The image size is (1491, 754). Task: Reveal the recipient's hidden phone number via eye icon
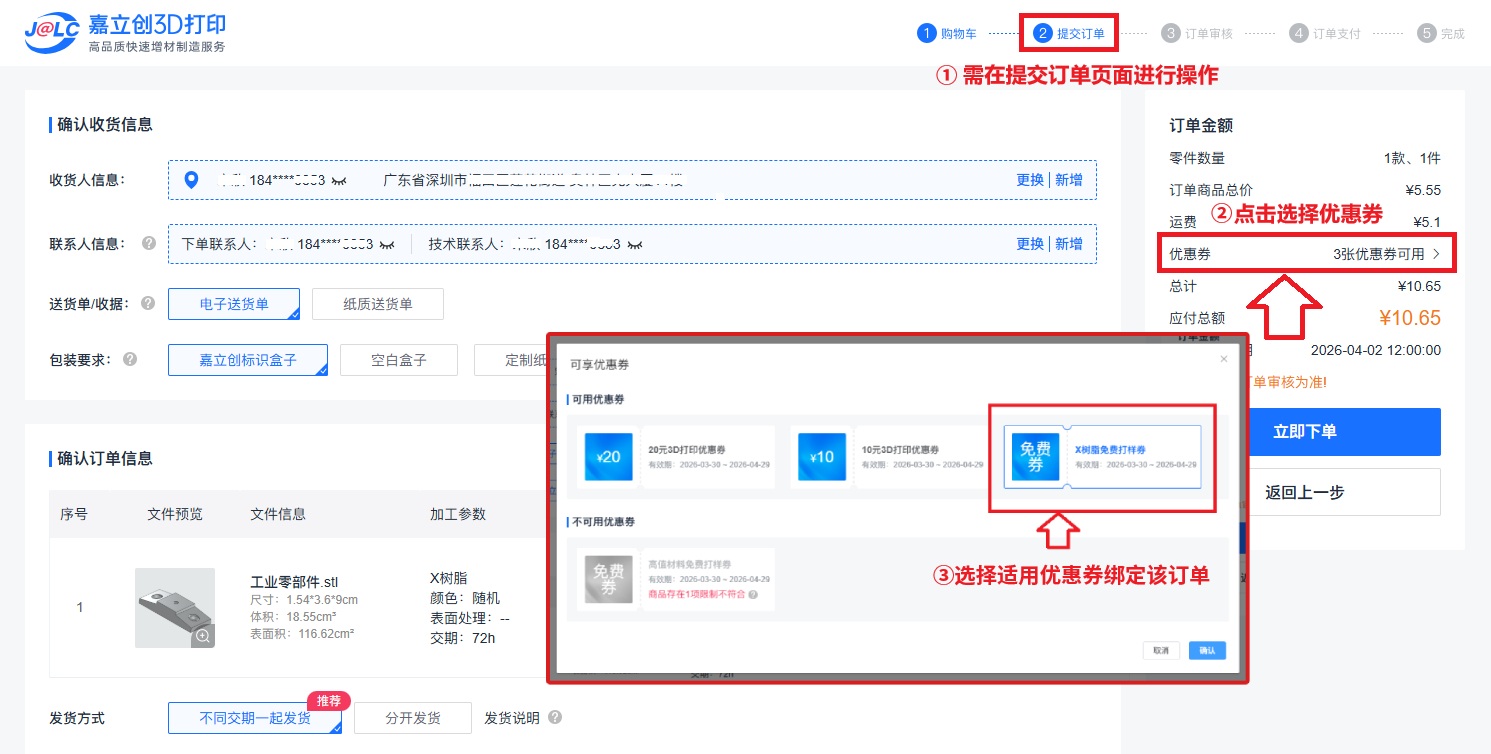click(339, 181)
